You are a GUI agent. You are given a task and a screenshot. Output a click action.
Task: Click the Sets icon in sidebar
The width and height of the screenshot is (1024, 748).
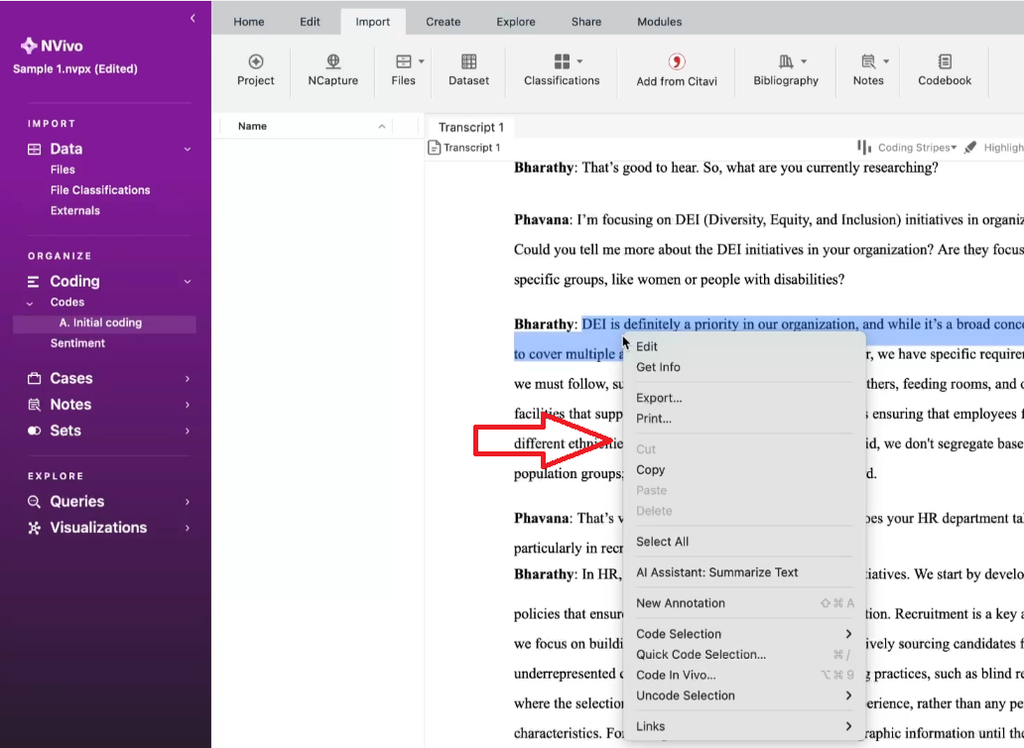(34, 431)
